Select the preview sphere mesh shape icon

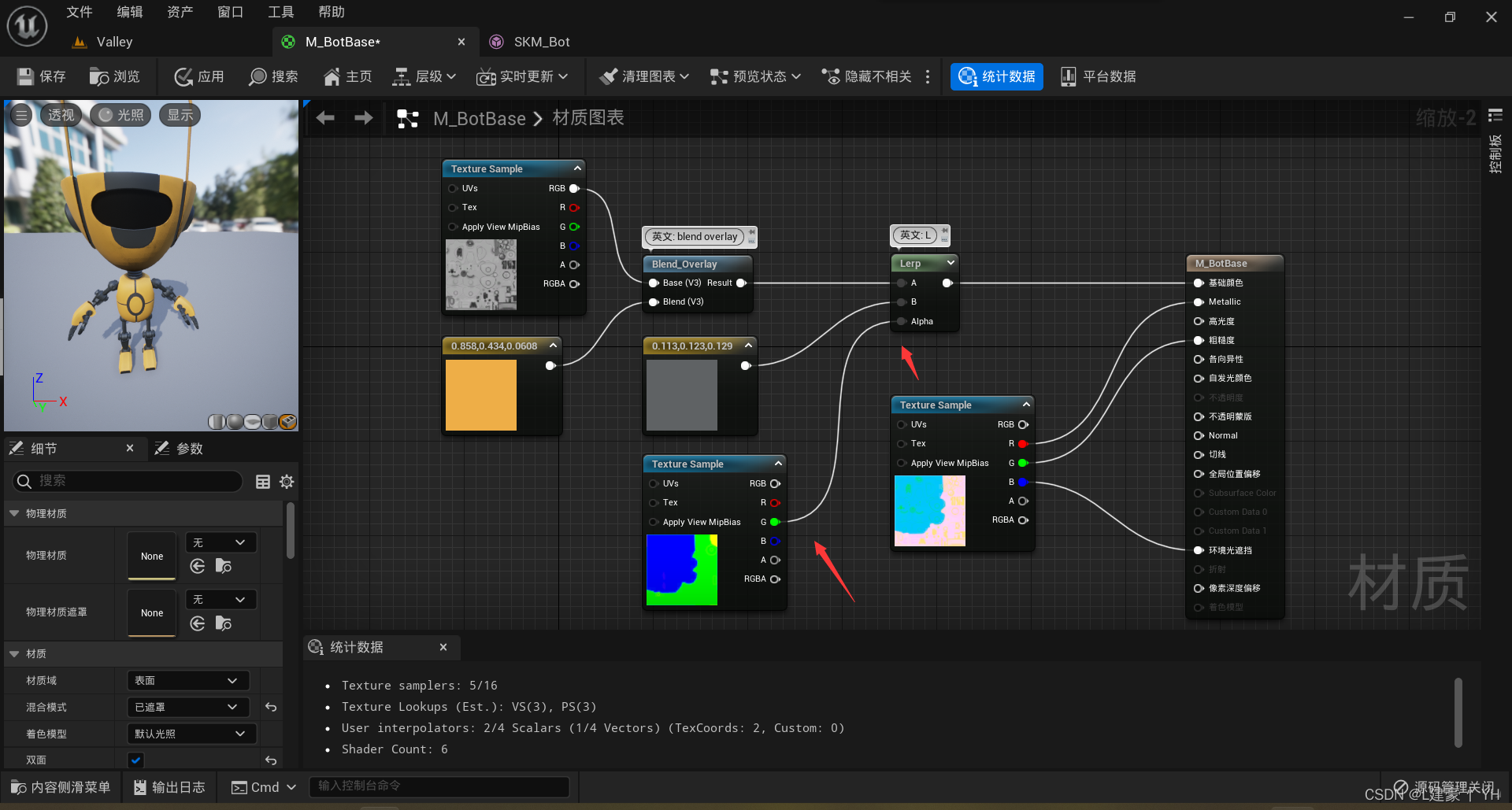[235, 422]
